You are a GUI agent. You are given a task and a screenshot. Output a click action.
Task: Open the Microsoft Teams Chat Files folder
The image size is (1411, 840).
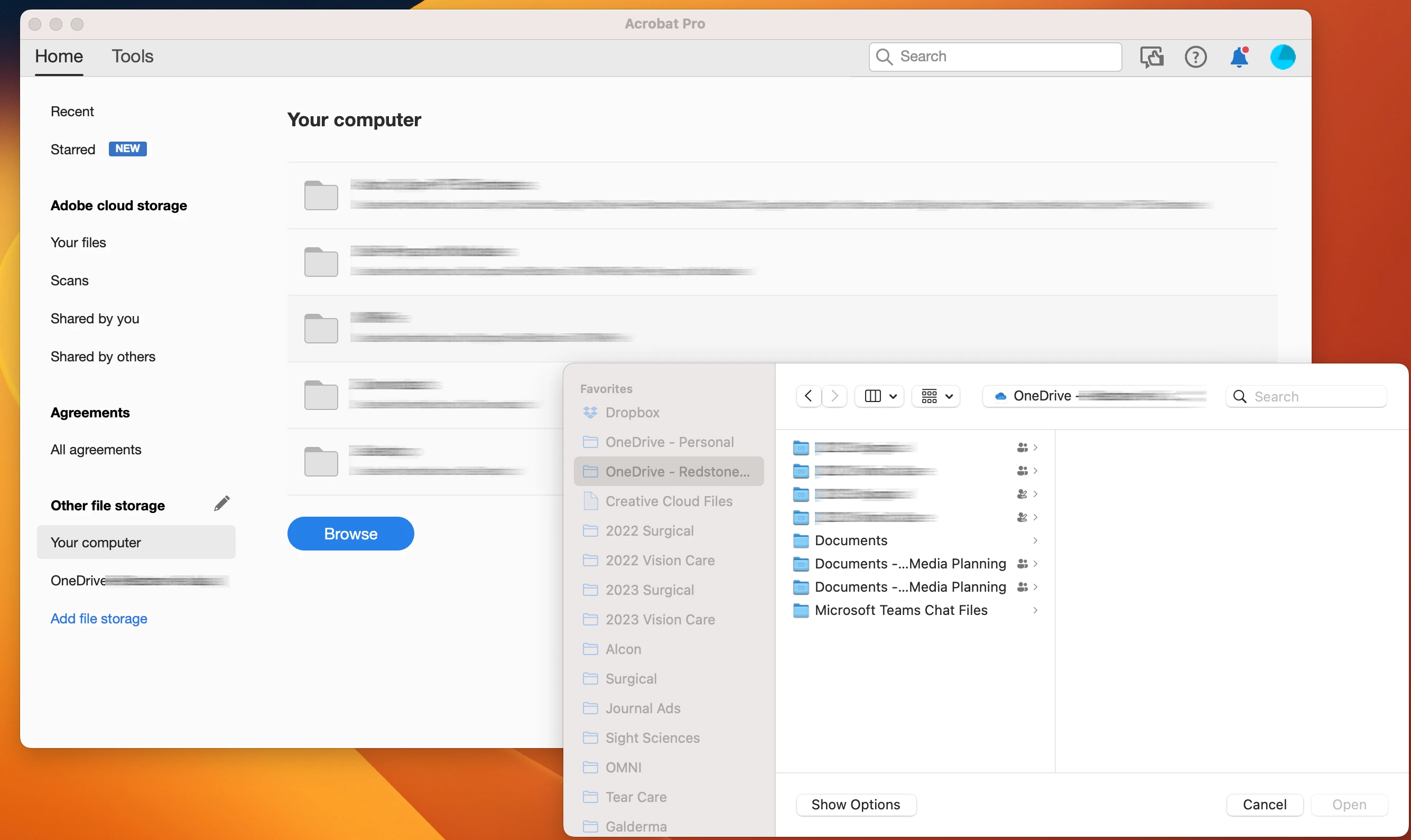901,610
